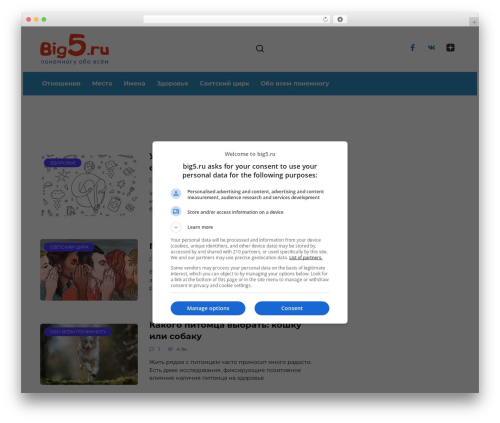Click the Learn more label
Viewport: 500px width, 423px height.
click(200, 227)
